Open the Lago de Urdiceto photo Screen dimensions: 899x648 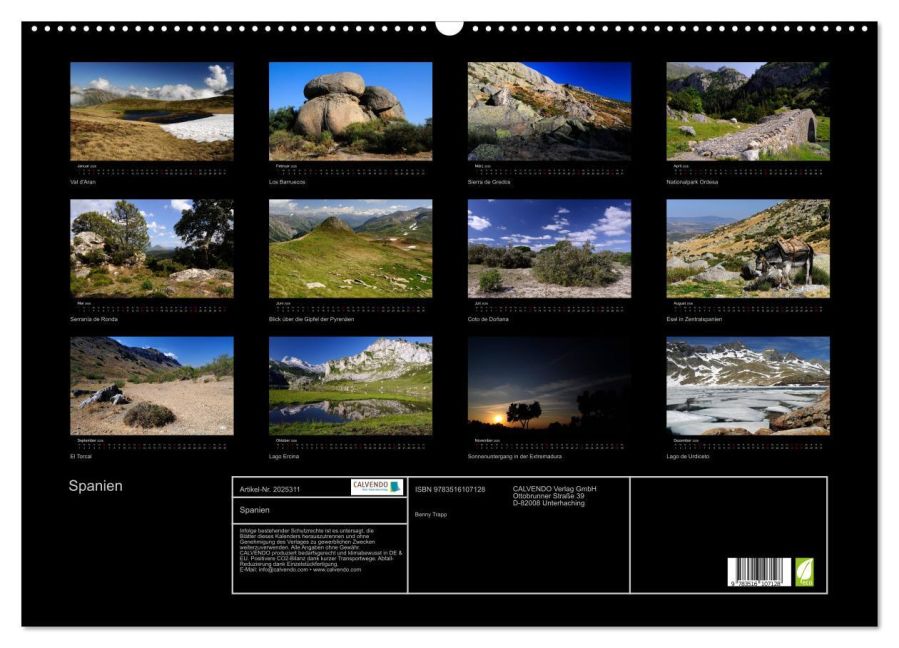[748, 386]
